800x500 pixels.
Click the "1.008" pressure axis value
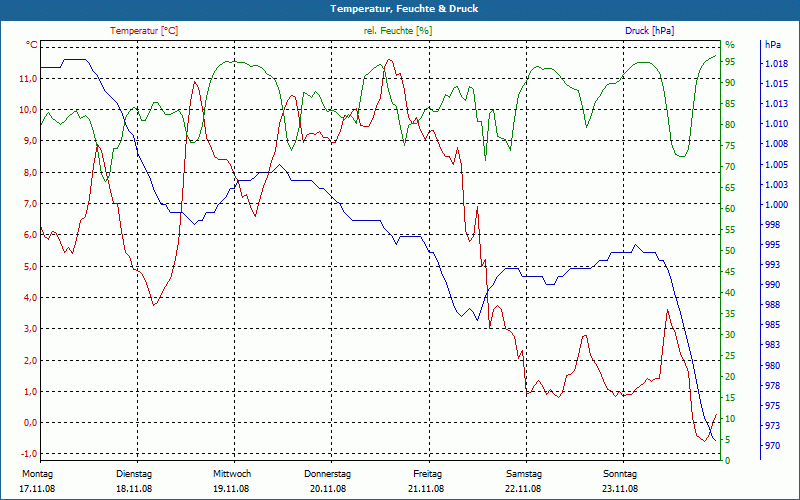[776, 144]
